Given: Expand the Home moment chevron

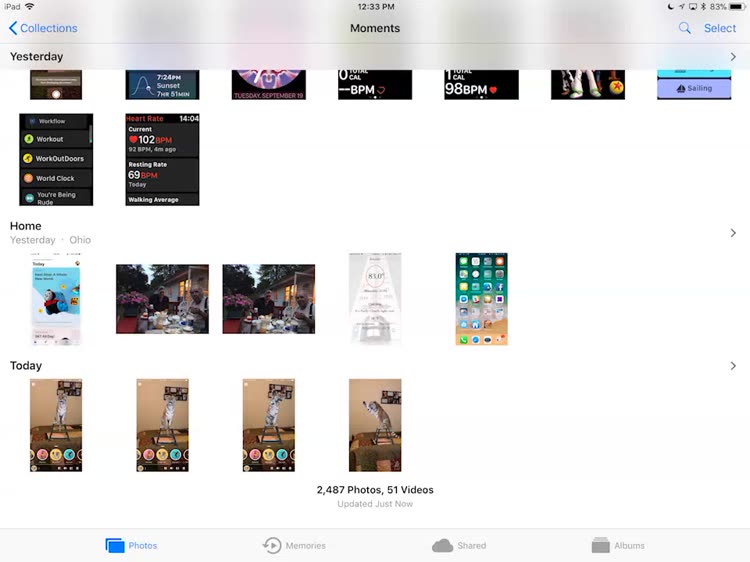Looking at the screenshot, I should 733,233.
